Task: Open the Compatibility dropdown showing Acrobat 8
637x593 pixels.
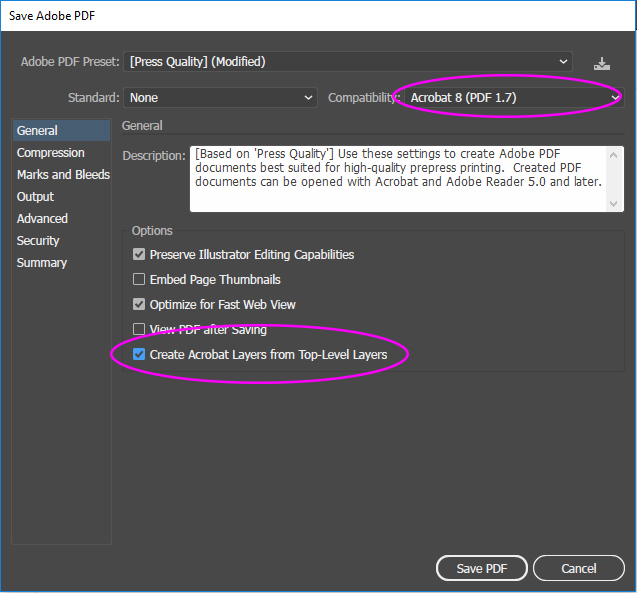Action: point(514,97)
